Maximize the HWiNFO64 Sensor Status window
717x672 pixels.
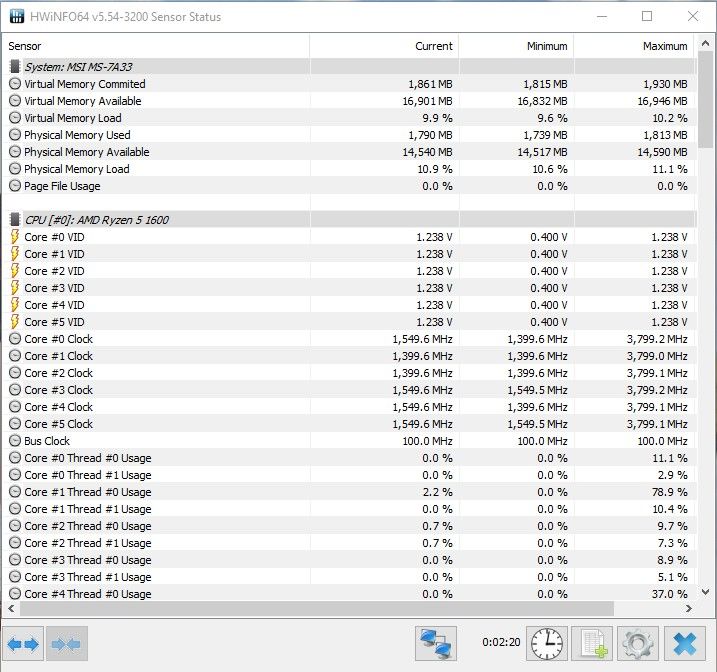(x=647, y=16)
